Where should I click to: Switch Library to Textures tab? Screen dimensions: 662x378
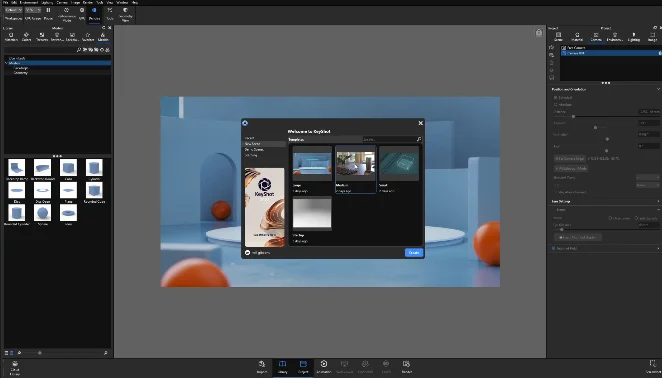41,37
